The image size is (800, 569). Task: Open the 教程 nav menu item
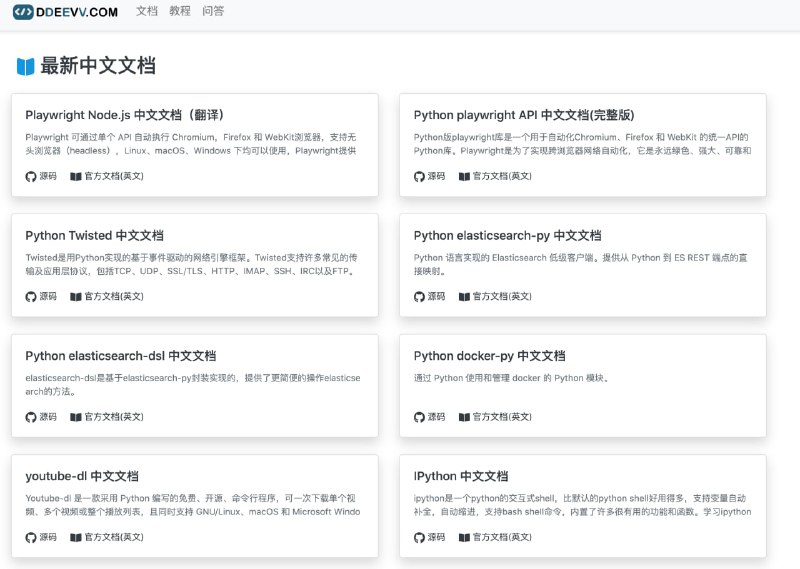coord(180,11)
